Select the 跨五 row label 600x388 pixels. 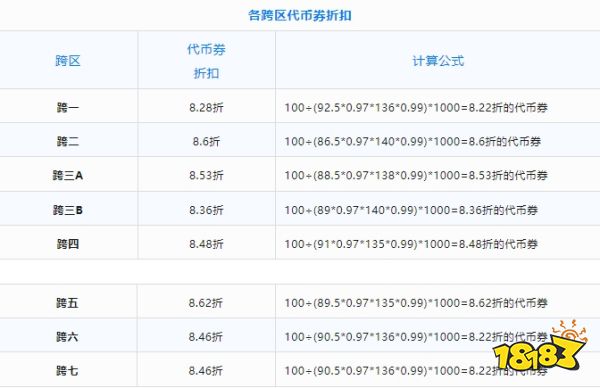coord(67,303)
